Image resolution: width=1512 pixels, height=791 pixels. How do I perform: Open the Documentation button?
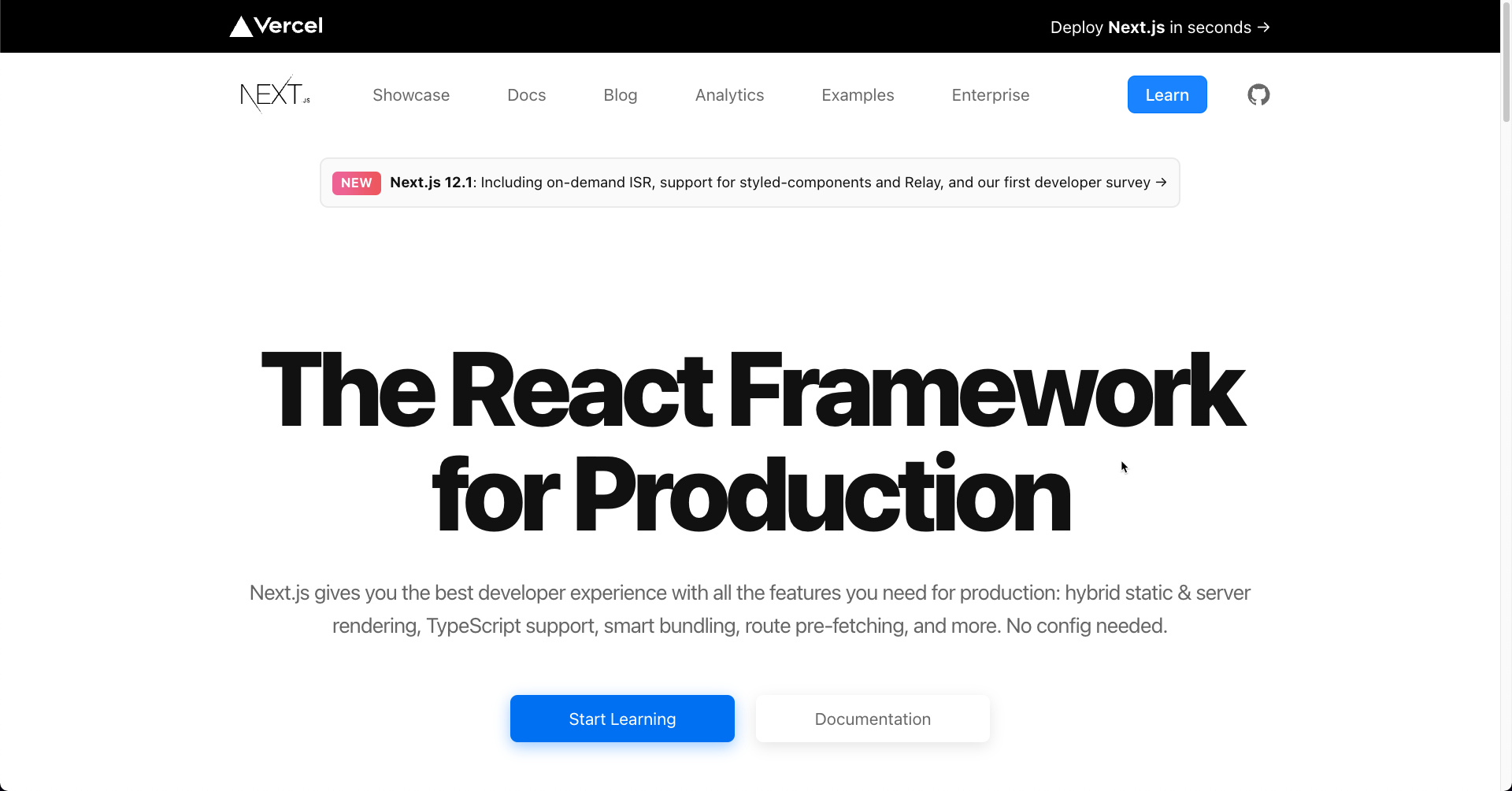(873, 719)
